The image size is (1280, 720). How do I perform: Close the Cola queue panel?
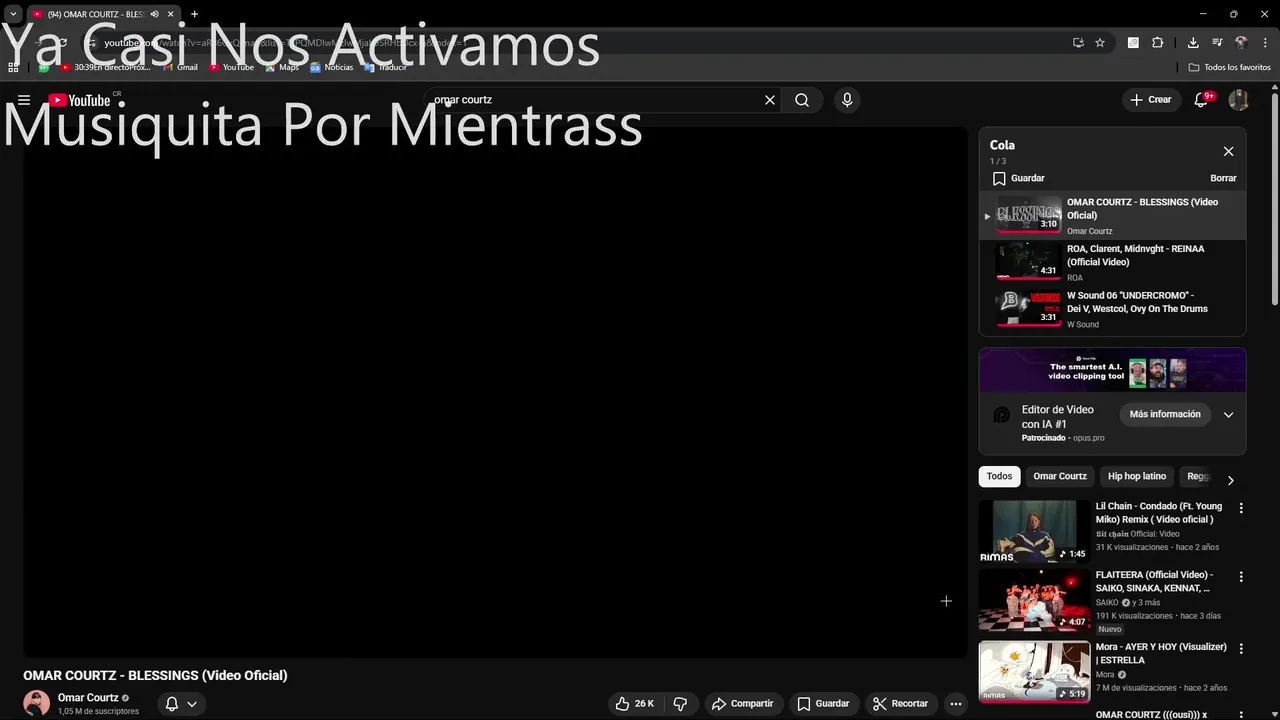[1228, 152]
